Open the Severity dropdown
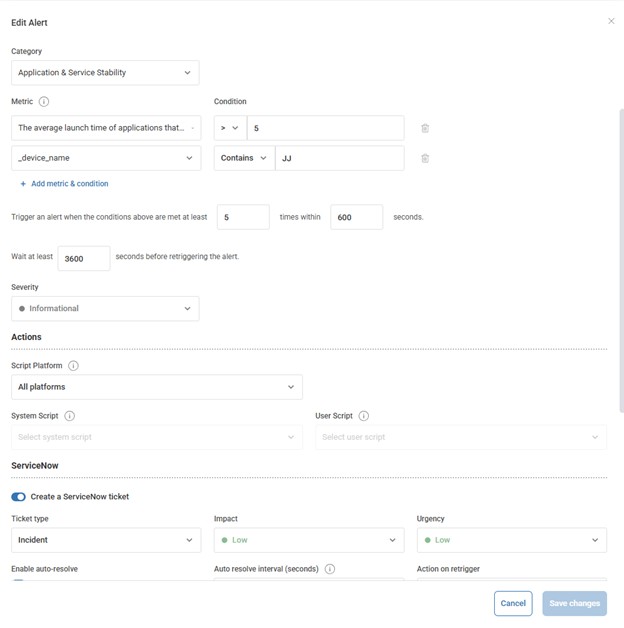624x628 pixels. point(105,308)
